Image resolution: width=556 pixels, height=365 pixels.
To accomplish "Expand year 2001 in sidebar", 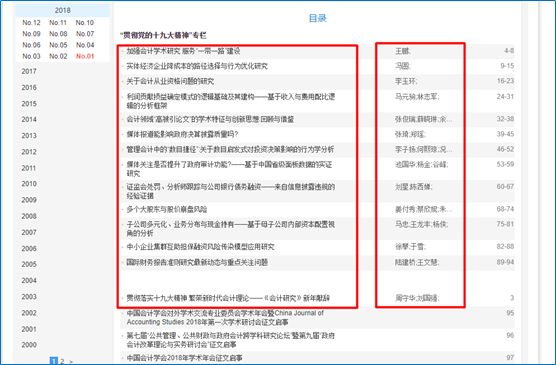I will point(29,329).
